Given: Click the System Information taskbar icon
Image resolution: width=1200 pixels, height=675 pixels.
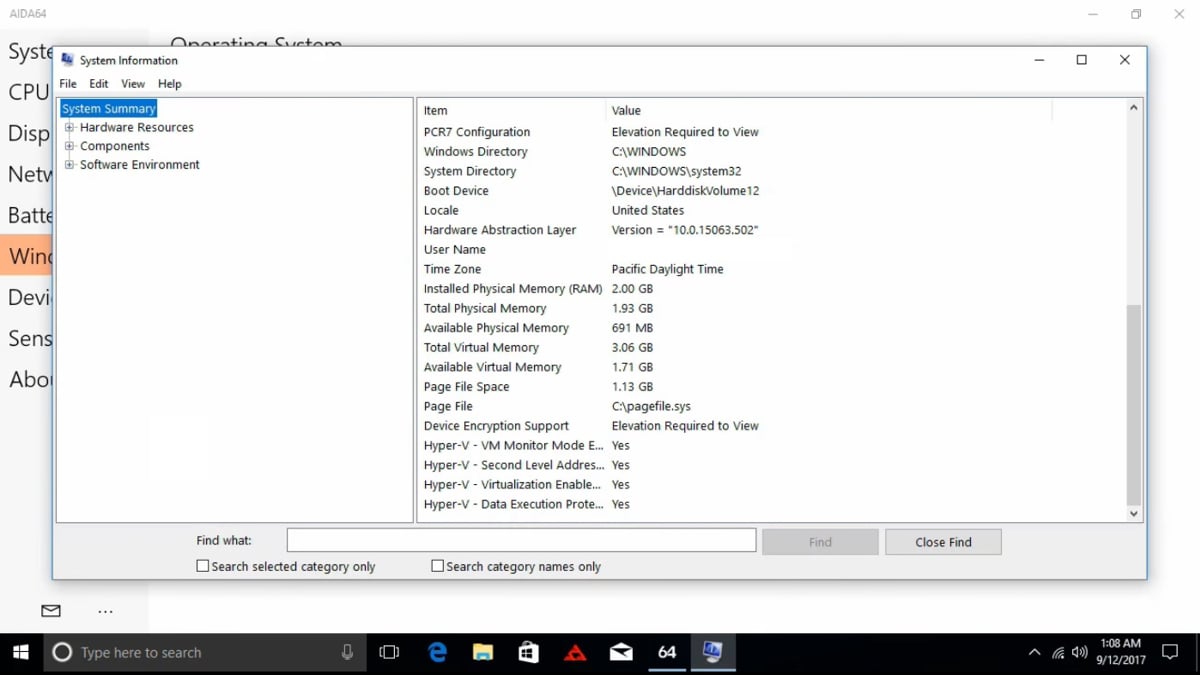Looking at the screenshot, I should 713,652.
